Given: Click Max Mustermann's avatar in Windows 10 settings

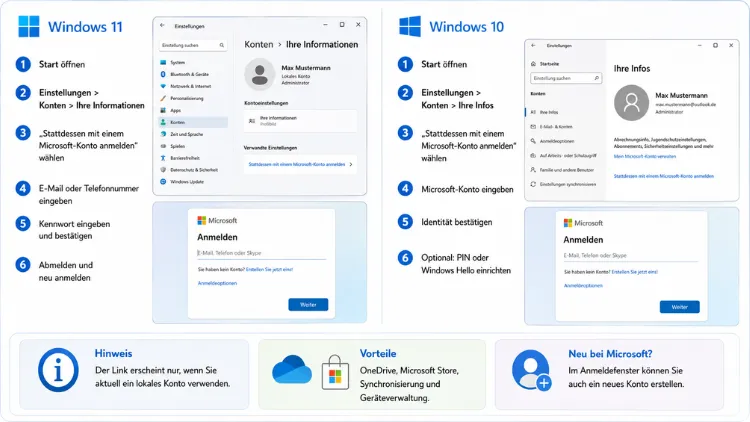Looking at the screenshot, I should click(631, 103).
